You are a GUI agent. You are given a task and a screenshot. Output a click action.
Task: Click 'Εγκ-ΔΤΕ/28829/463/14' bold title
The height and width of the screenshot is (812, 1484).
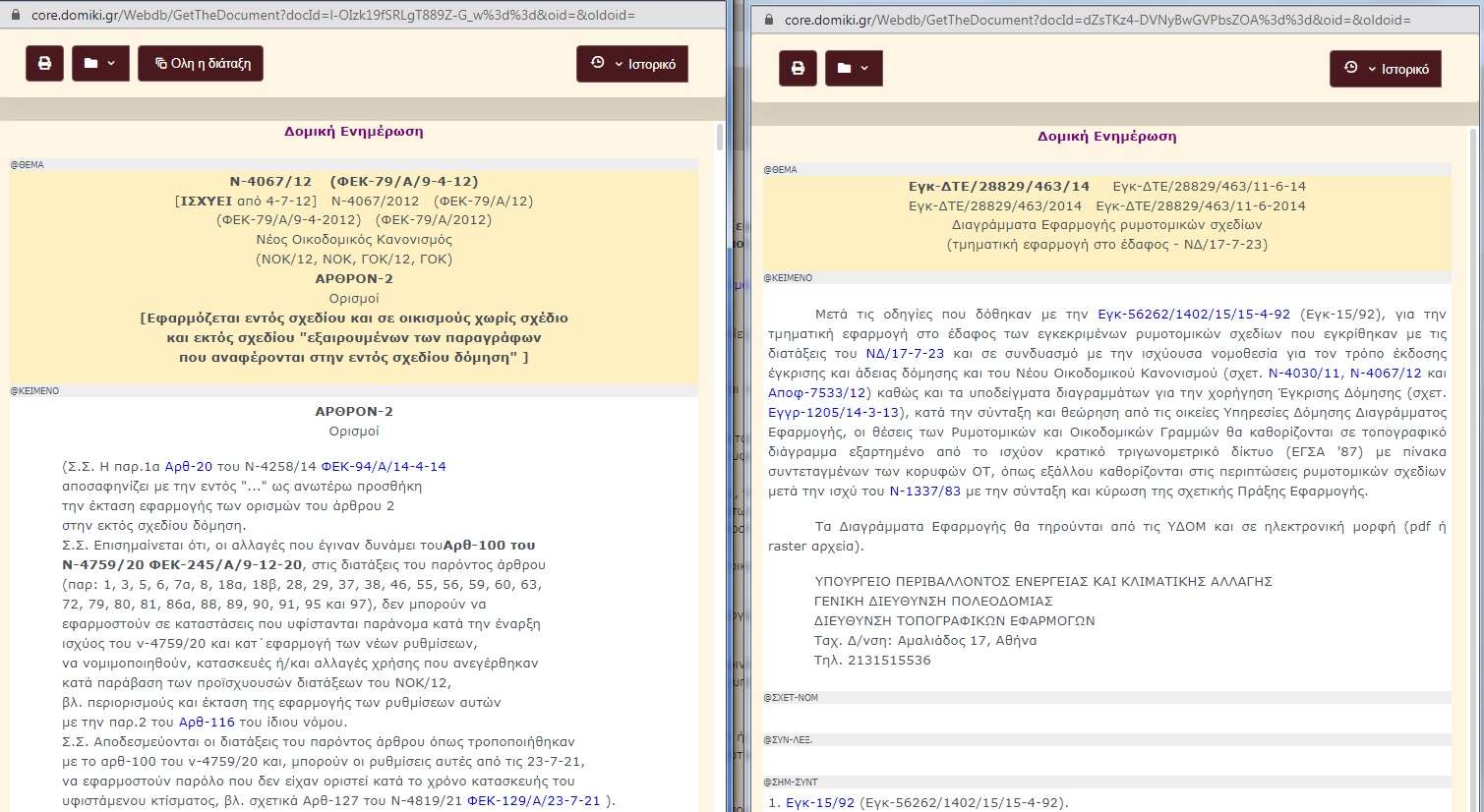pos(999,187)
